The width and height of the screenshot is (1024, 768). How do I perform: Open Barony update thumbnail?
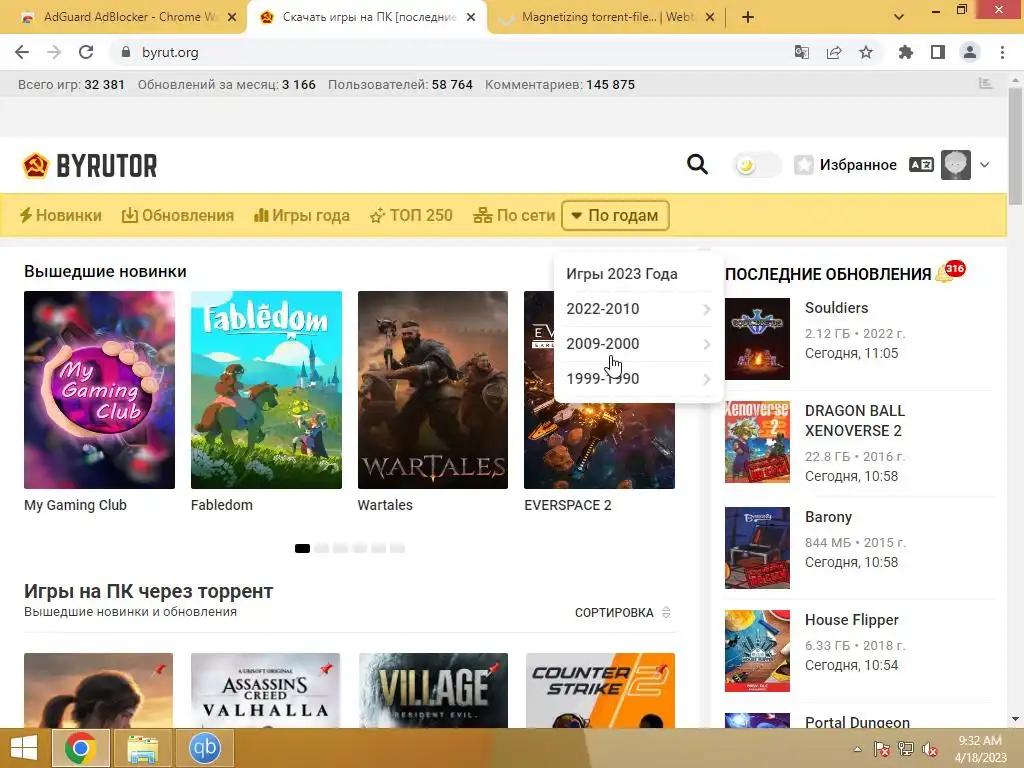pyautogui.click(x=757, y=548)
